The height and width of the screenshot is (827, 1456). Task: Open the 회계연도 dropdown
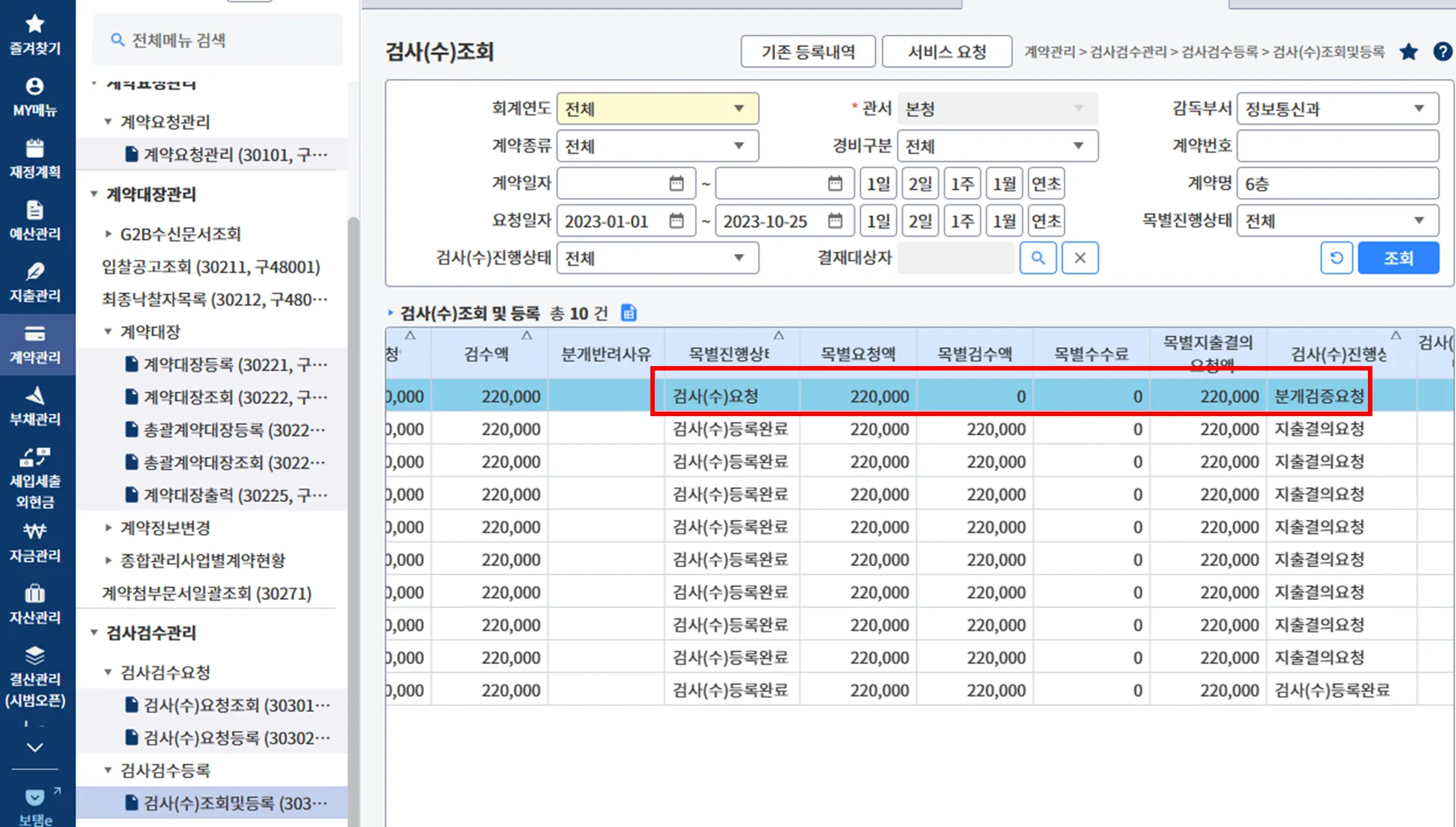point(657,109)
